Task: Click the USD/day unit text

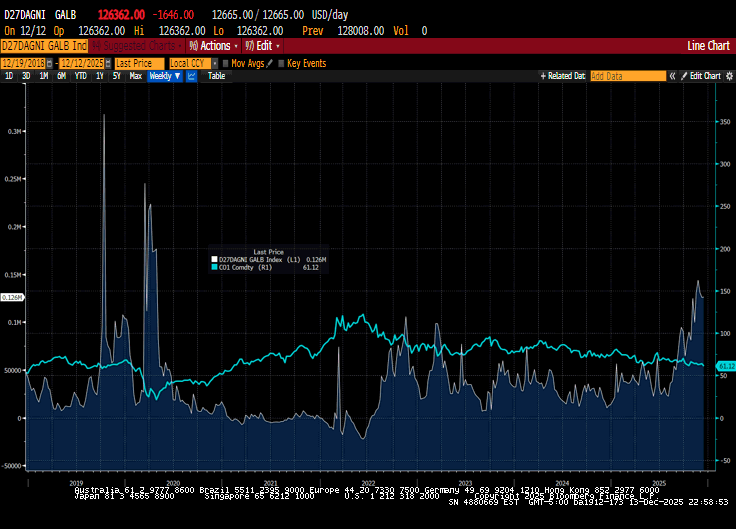Action: coord(330,15)
